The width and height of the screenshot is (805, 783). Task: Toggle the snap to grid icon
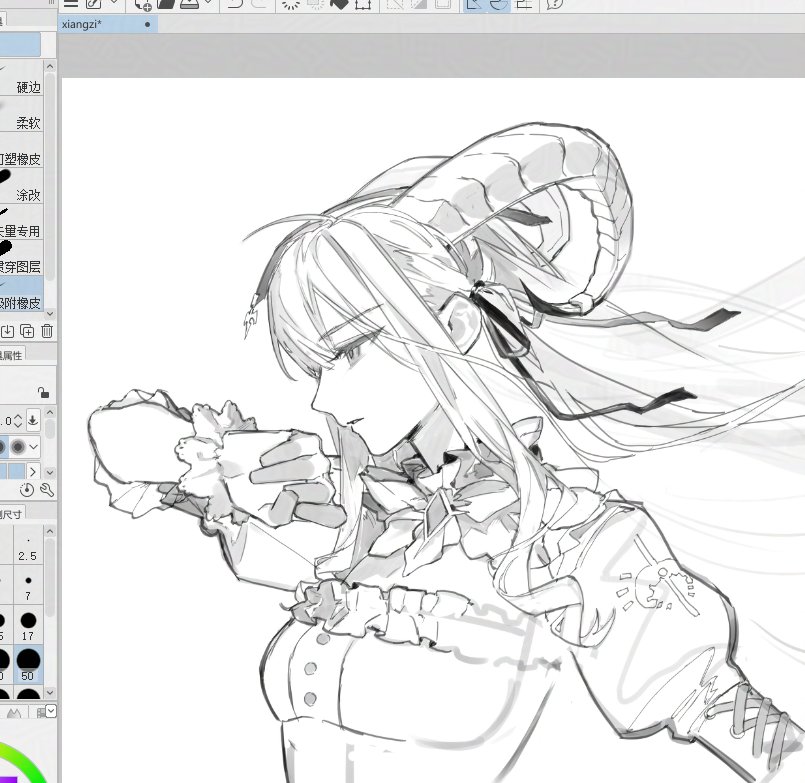(523, 4)
